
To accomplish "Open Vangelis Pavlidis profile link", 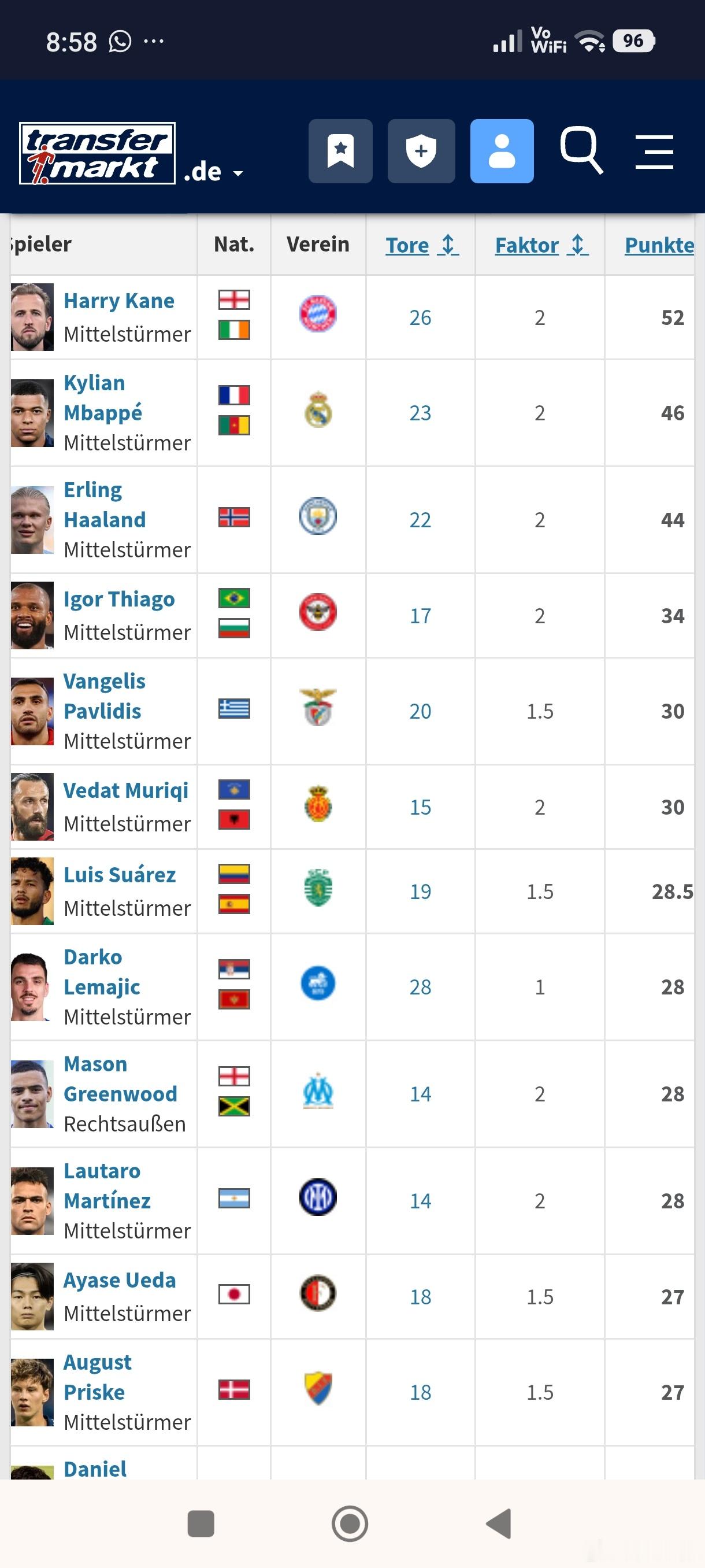I will tap(103, 696).
